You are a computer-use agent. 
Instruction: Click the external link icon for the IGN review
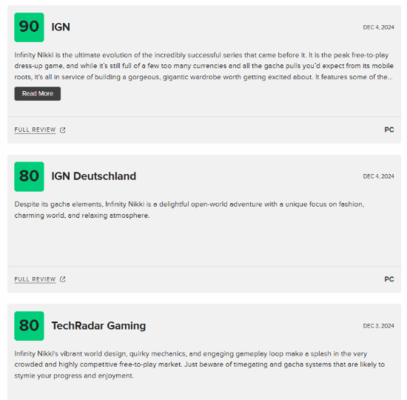coord(63,130)
